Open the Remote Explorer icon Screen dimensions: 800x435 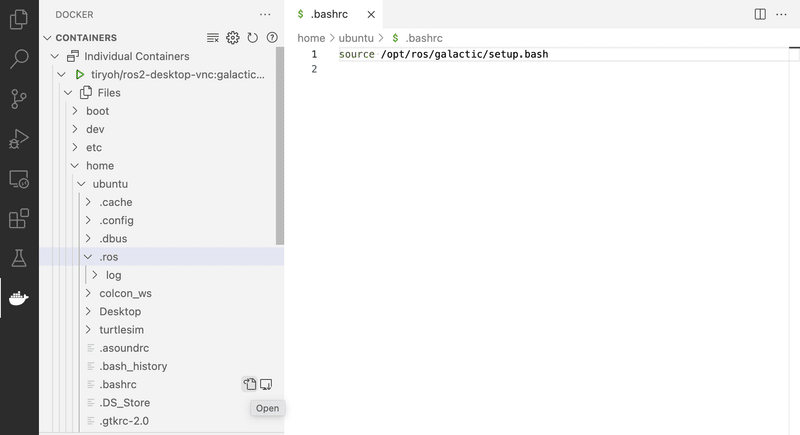(19, 179)
